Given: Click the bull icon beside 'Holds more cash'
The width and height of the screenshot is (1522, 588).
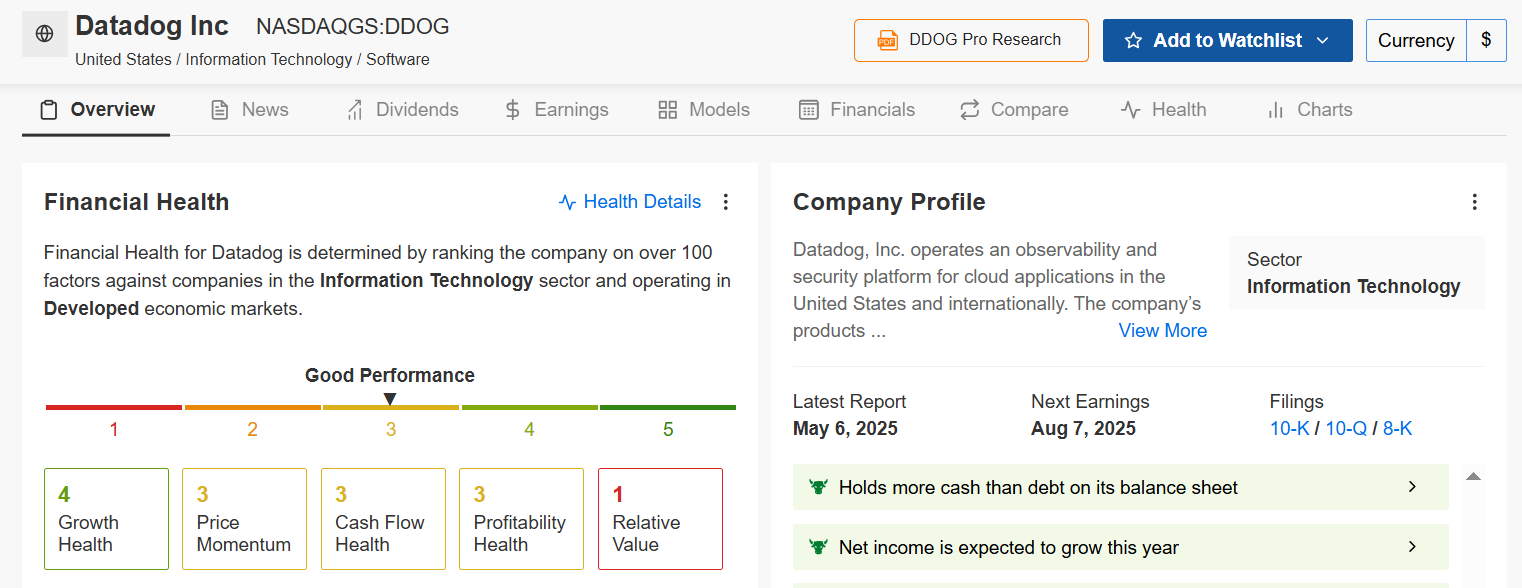Looking at the screenshot, I should [x=819, y=487].
